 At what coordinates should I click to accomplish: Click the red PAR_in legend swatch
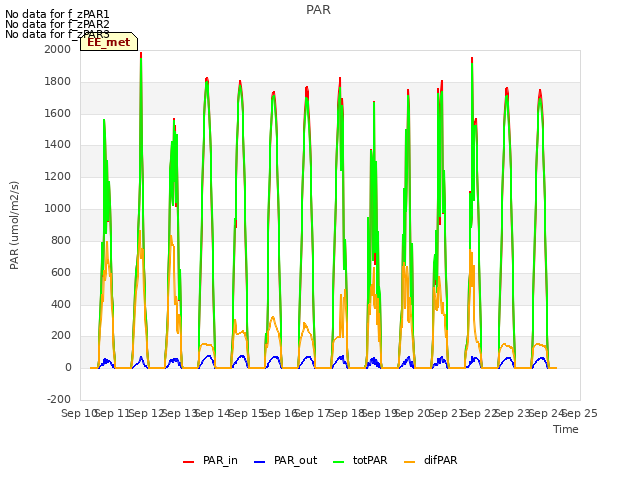(x=189, y=462)
